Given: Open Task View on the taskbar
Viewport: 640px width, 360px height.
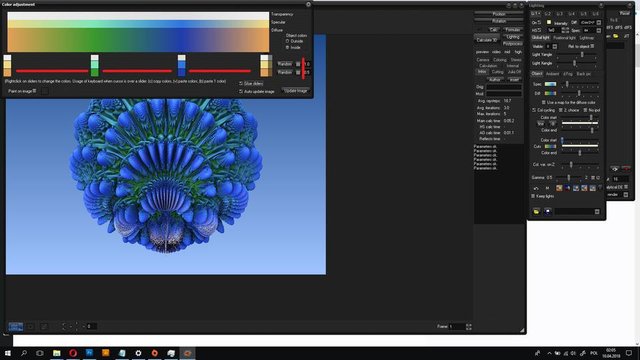Looking at the screenshot, I should (40, 353).
